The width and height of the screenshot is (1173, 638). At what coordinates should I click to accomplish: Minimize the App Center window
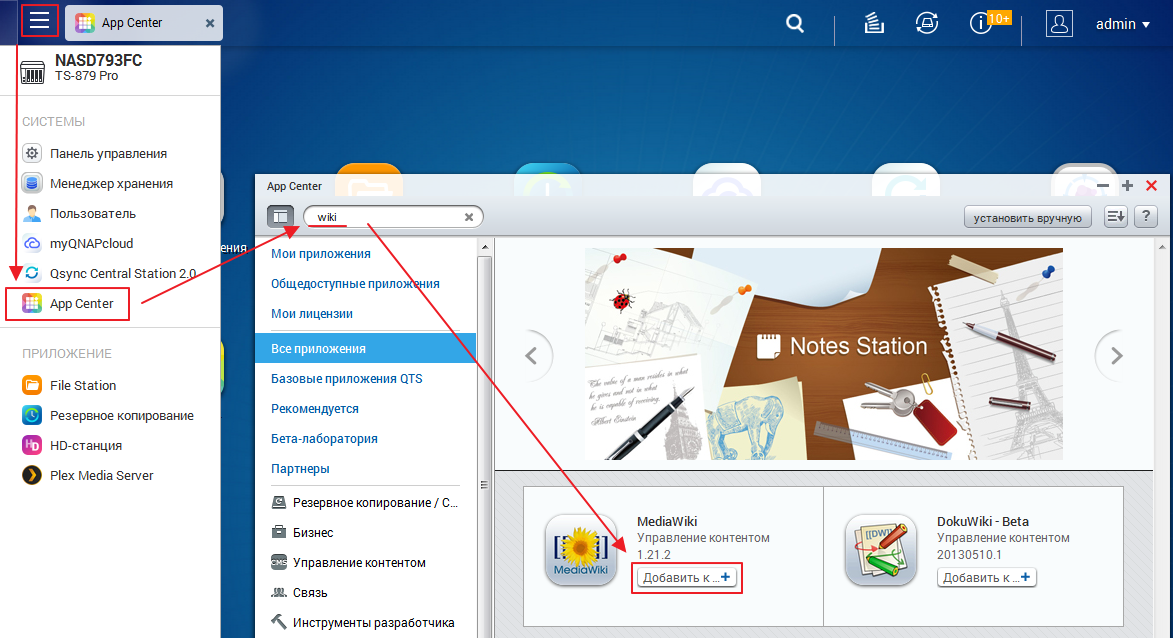(x=1103, y=185)
